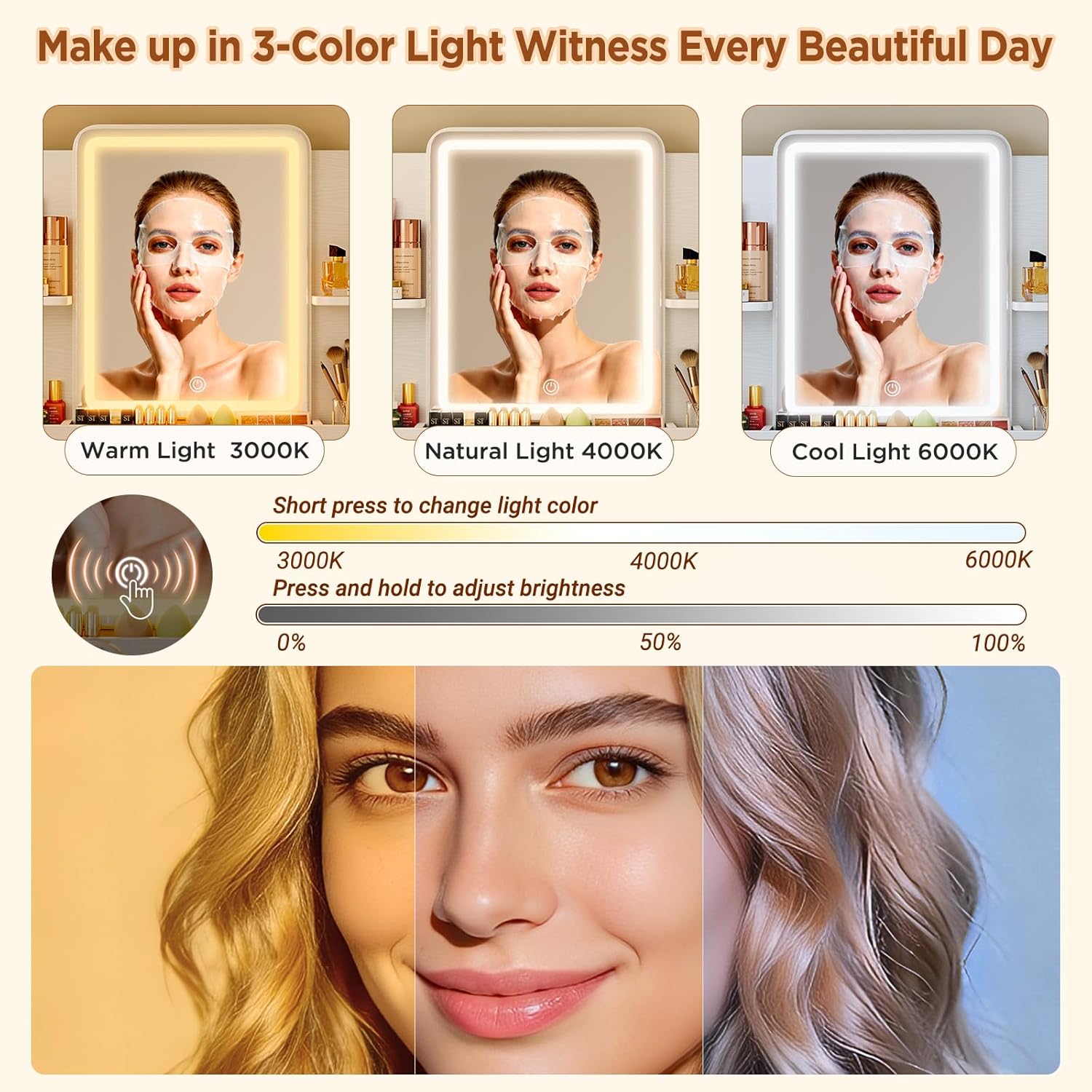
Task: Select the Warm Light 3000K label
Action: (194, 451)
